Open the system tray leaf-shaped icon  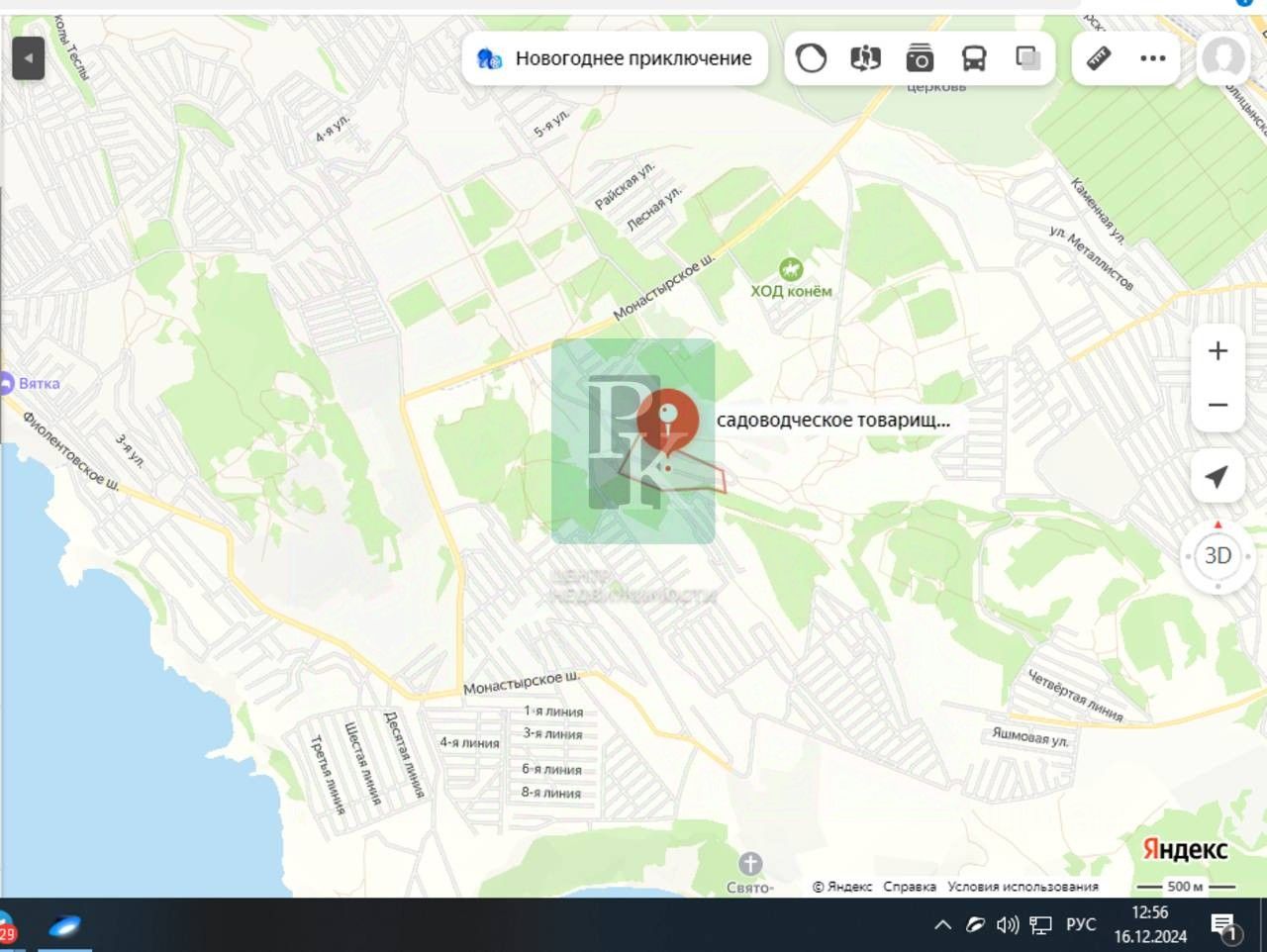coord(975,925)
